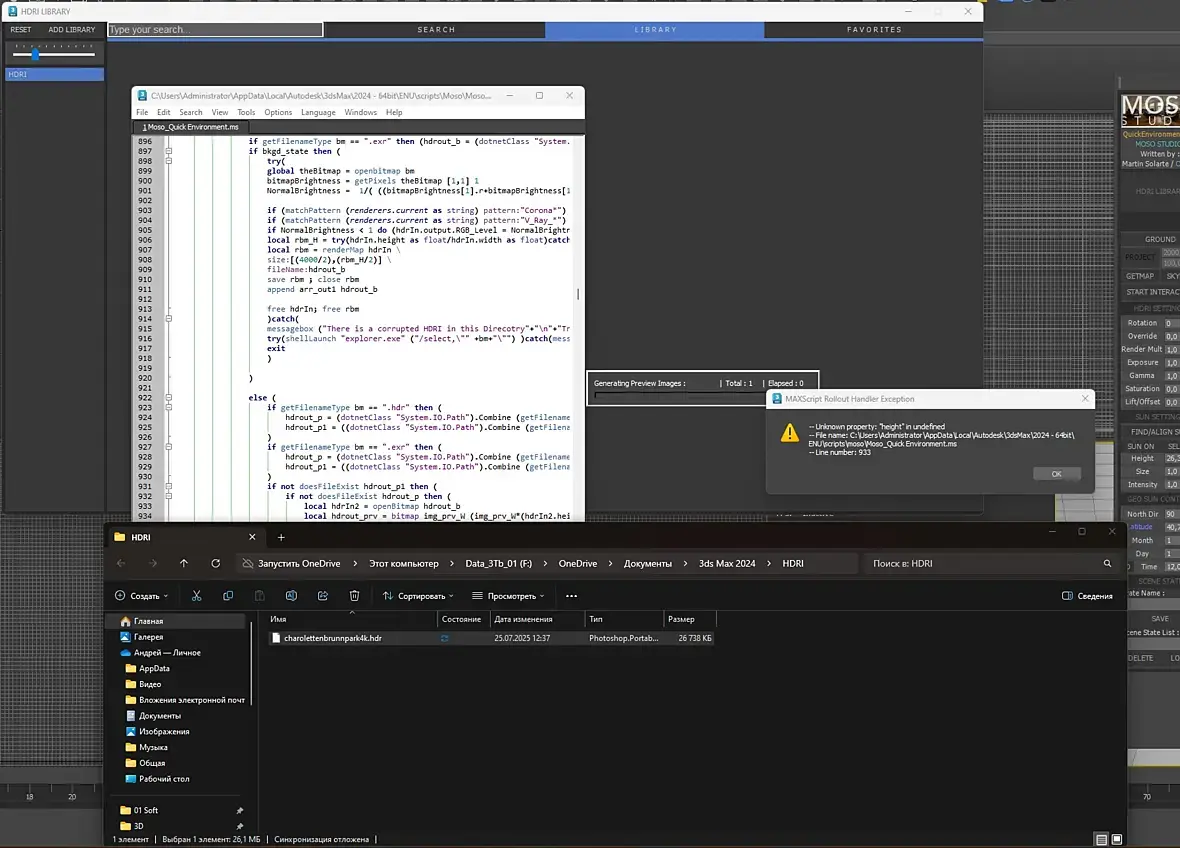Click the ADD LIBRARY button
The image size is (1180, 848).
(72, 30)
